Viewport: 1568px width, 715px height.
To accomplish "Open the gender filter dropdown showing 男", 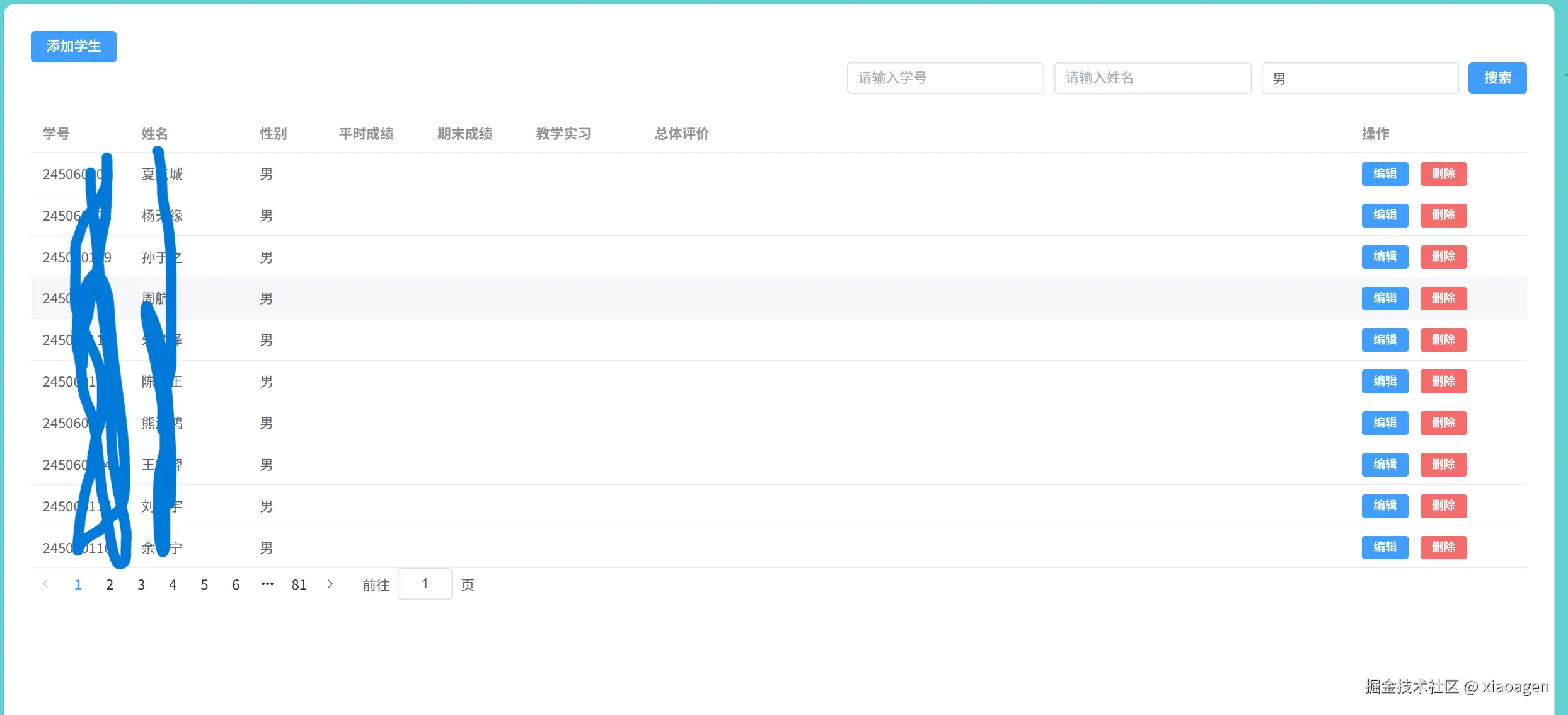I will point(1359,78).
